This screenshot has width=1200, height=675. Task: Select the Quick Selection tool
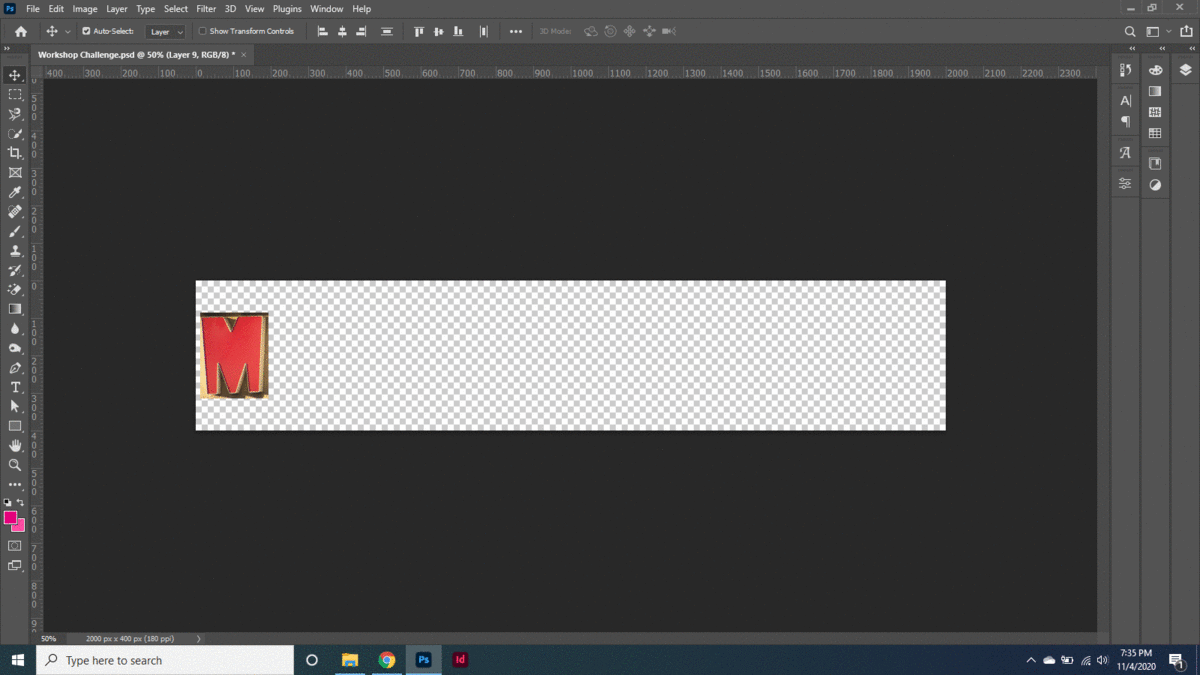point(15,134)
